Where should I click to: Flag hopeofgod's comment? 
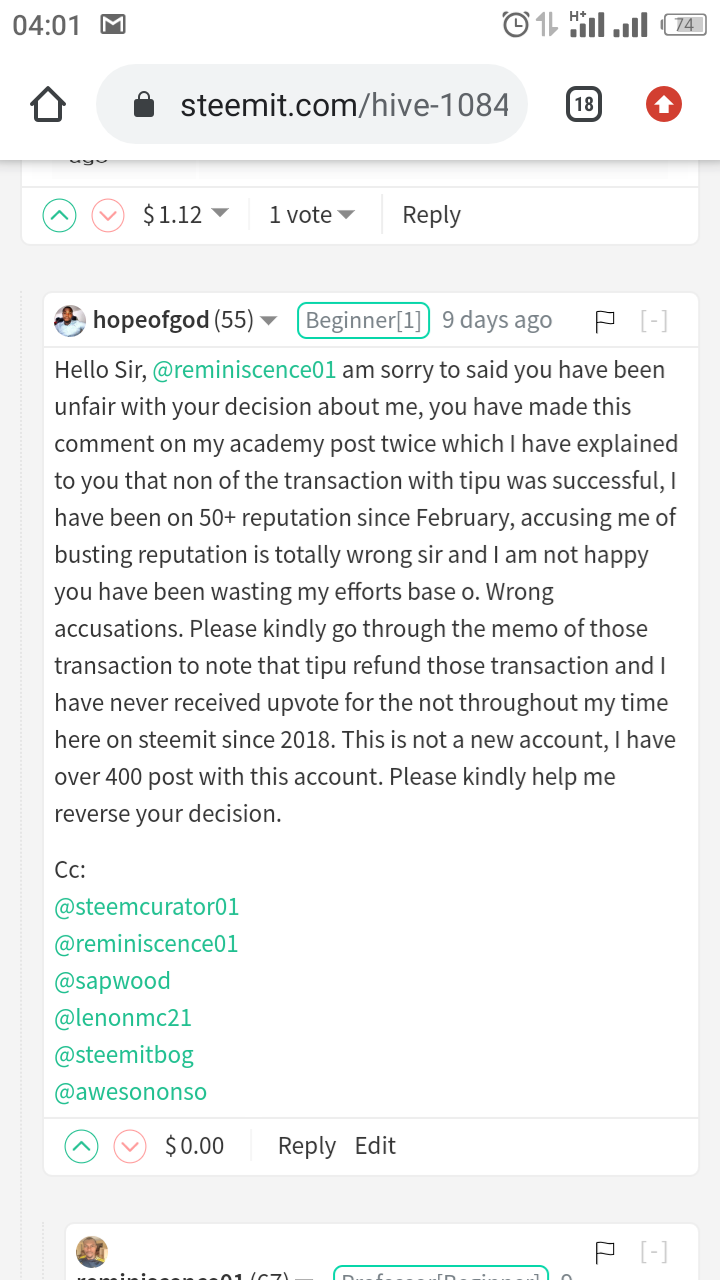coord(605,321)
